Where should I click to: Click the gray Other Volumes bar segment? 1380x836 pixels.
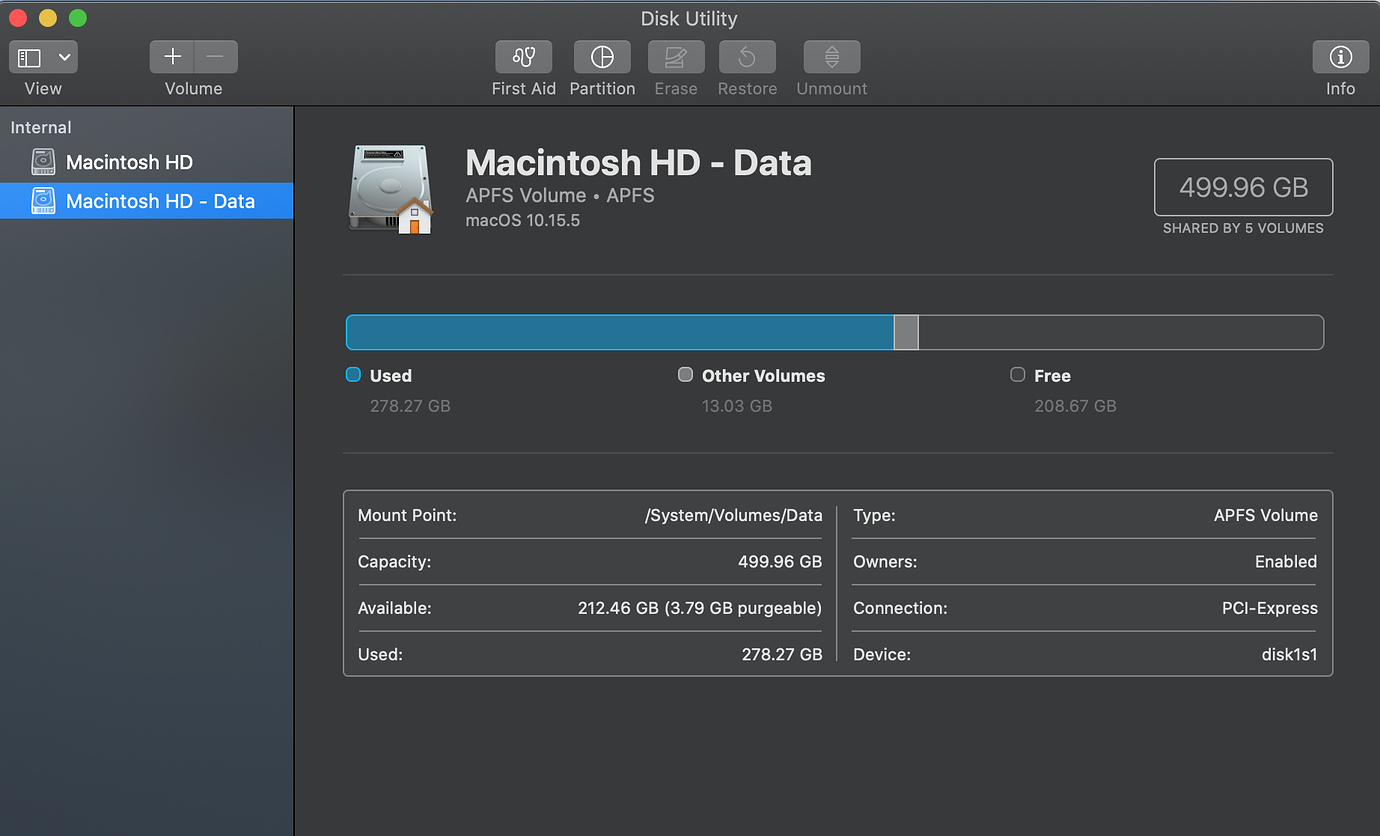point(906,332)
